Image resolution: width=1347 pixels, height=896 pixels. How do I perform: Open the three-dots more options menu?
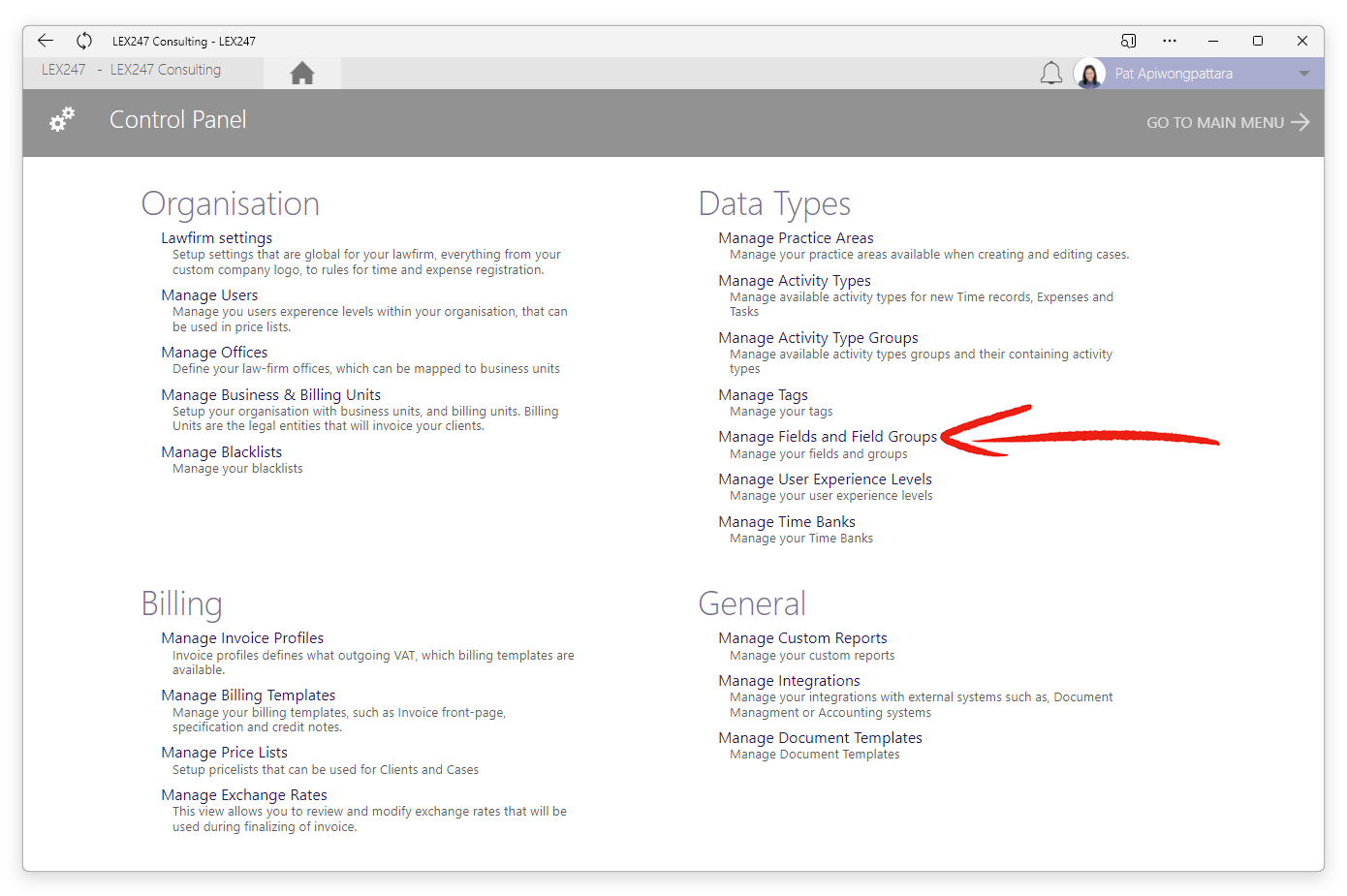tap(1170, 41)
